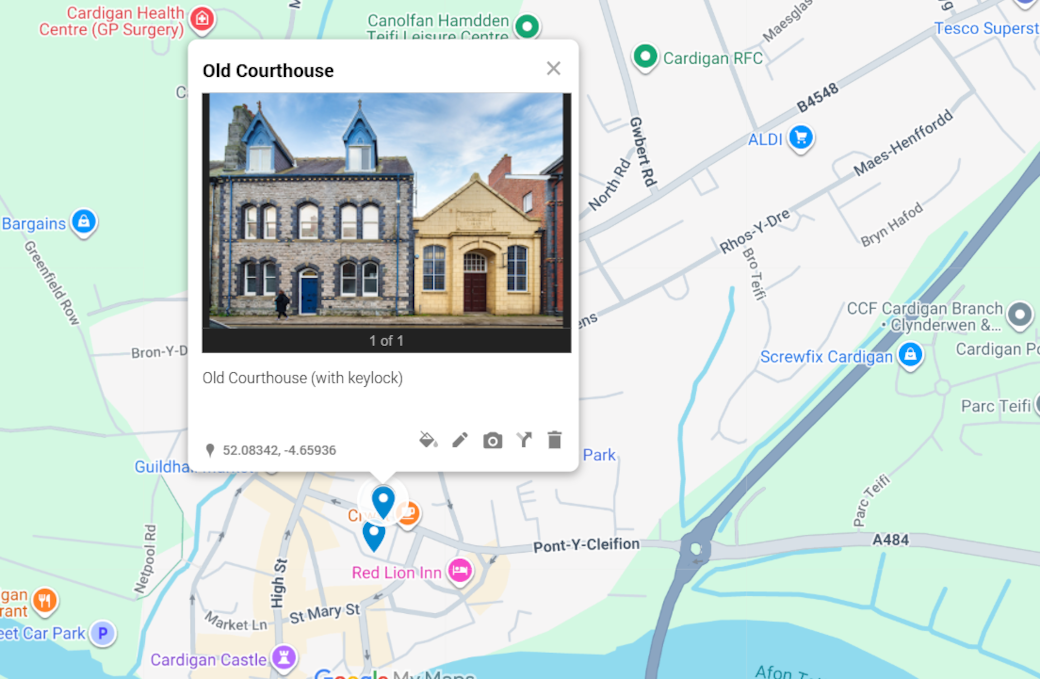Click the Bargains shop marker icon
This screenshot has height=679, width=1040.
pyautogui.click(x=84, y=222)
